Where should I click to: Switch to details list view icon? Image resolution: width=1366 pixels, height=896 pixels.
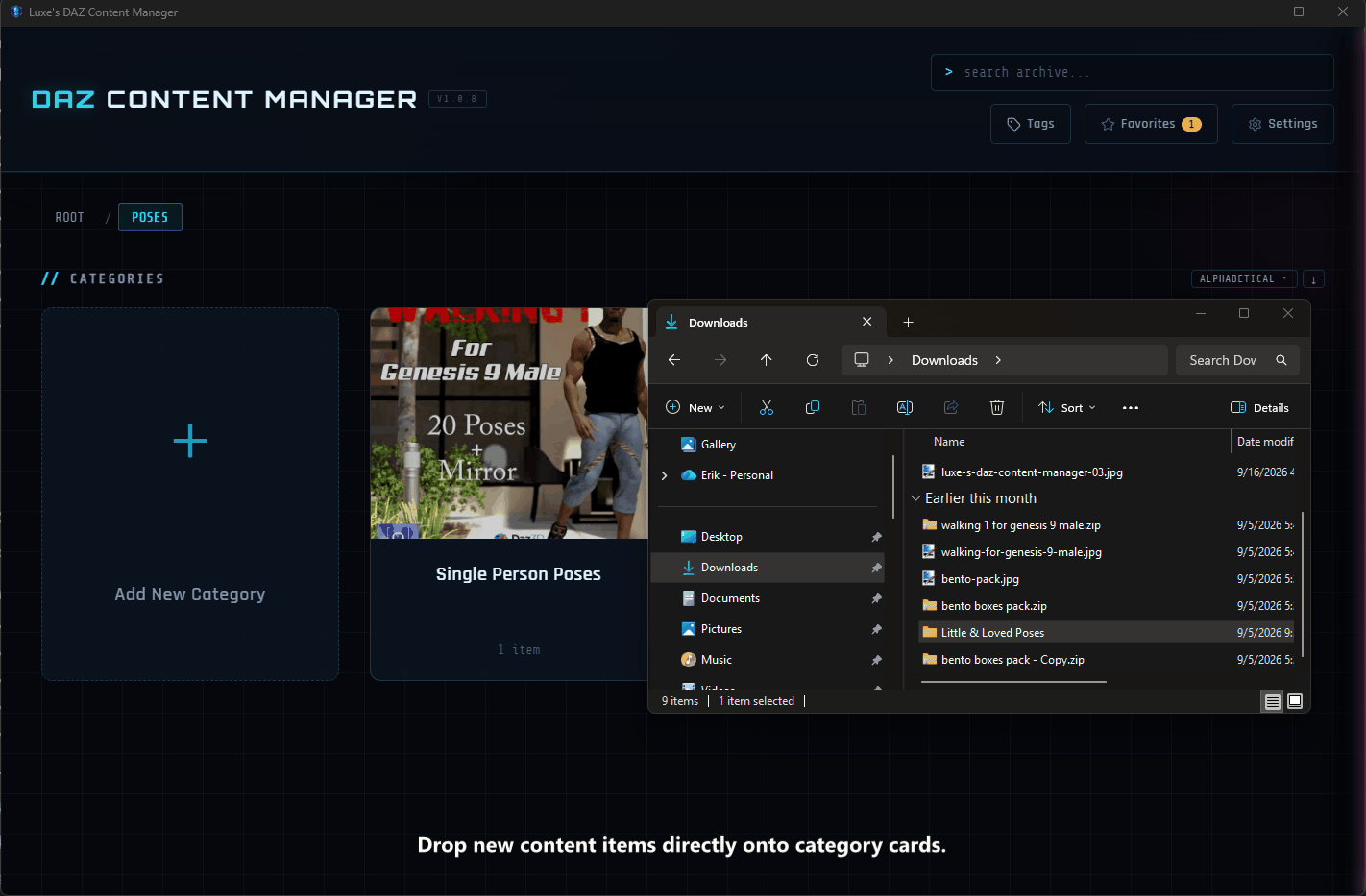pos(1273,701)
